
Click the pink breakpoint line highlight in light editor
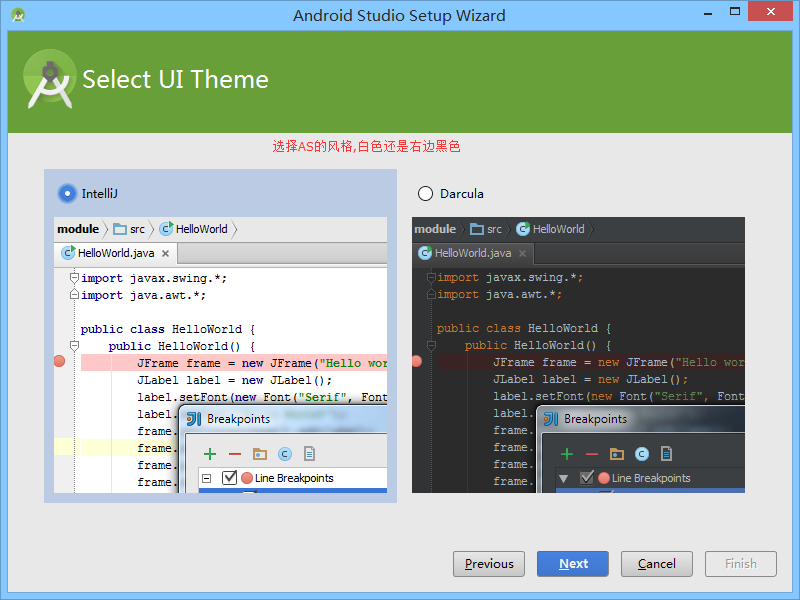[x=250, y=362]
